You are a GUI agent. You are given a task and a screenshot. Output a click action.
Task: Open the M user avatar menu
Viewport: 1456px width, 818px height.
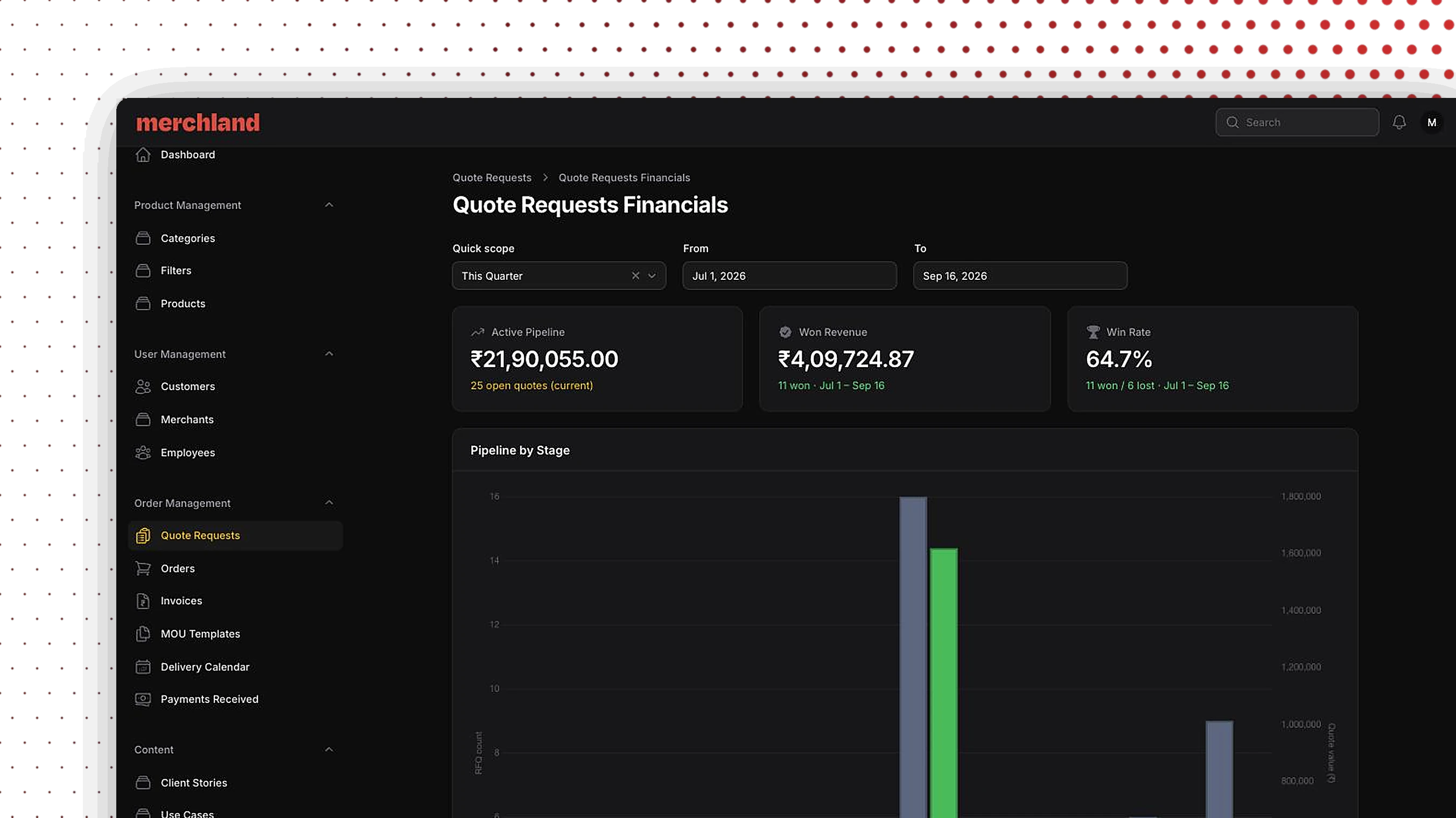click(x=1432, y=123)
